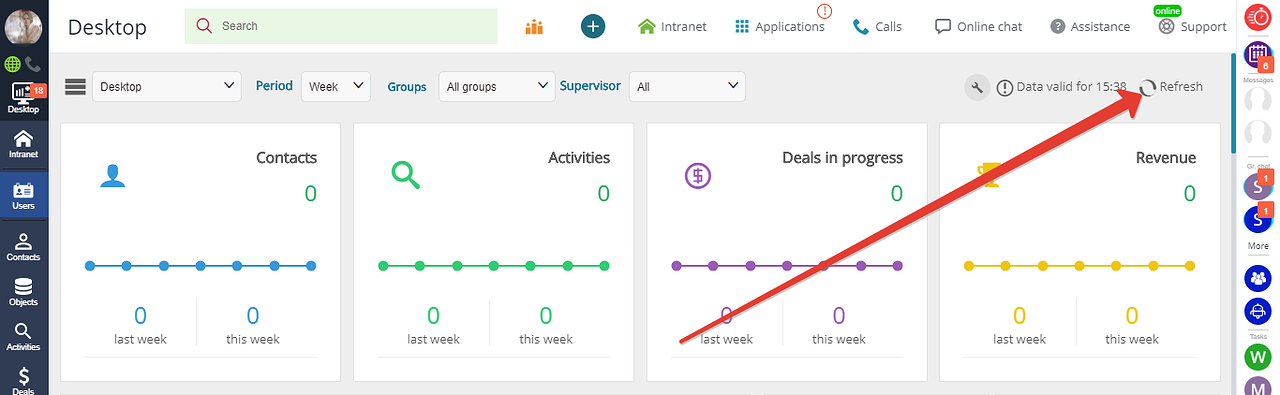This screenshot has height=395, width=1280.
Task: Open Contacts in the left sidebar
Action: [23, 247]
